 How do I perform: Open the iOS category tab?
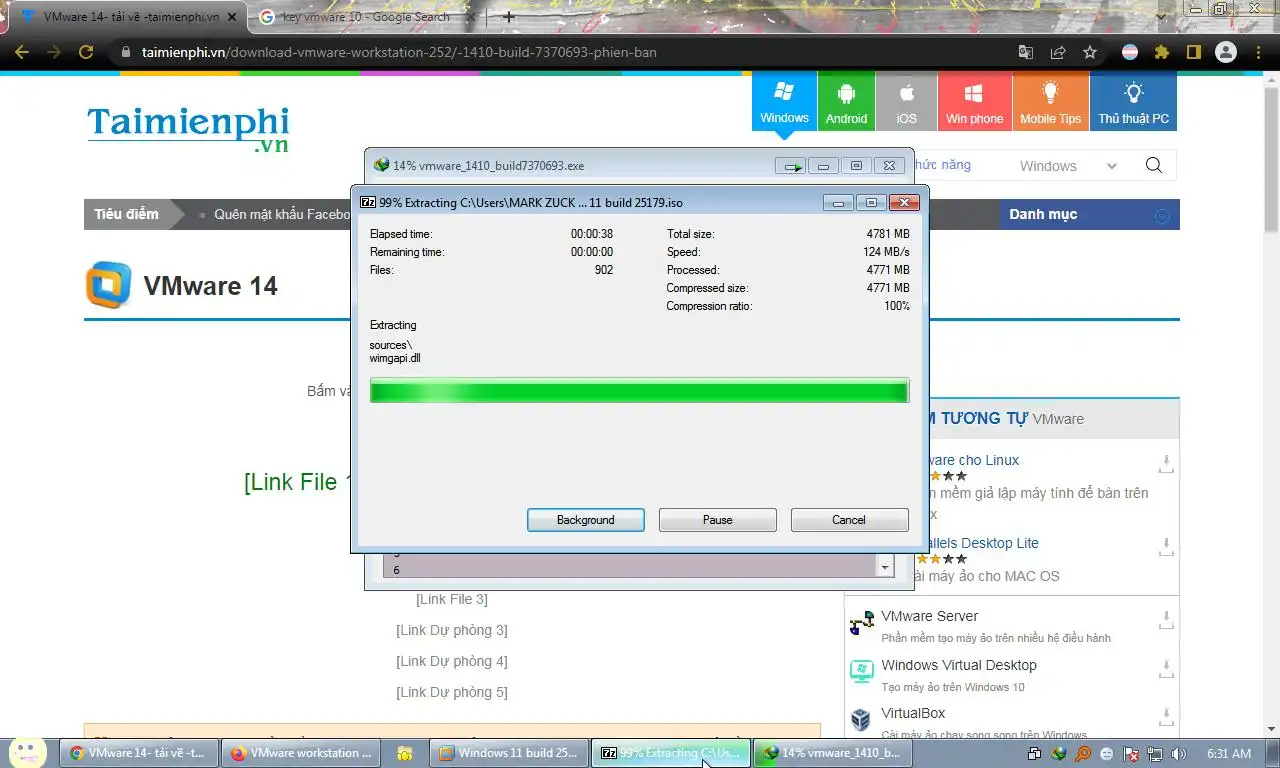pos(906,102)
